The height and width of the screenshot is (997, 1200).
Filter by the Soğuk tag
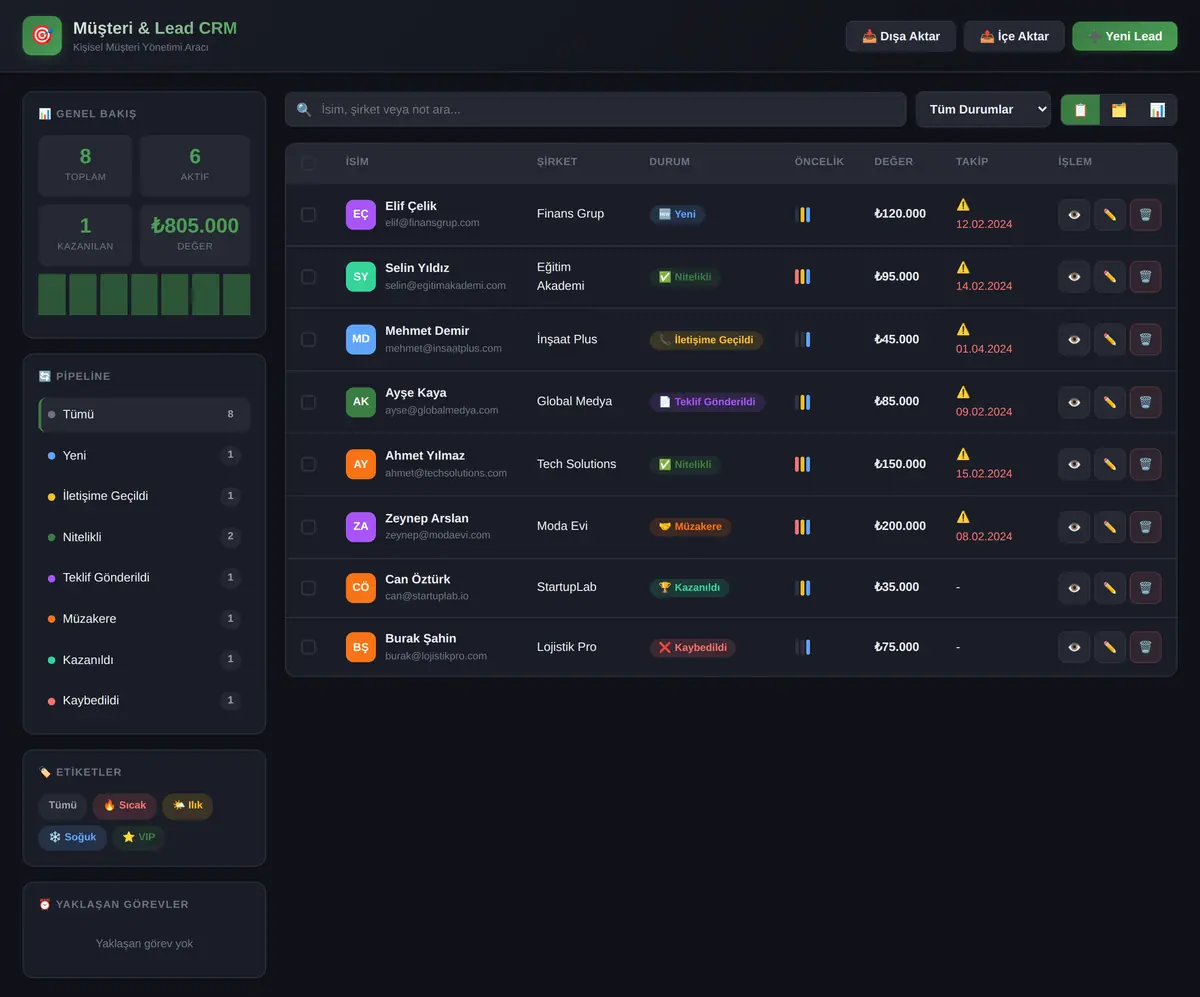(x=73, y=838)
